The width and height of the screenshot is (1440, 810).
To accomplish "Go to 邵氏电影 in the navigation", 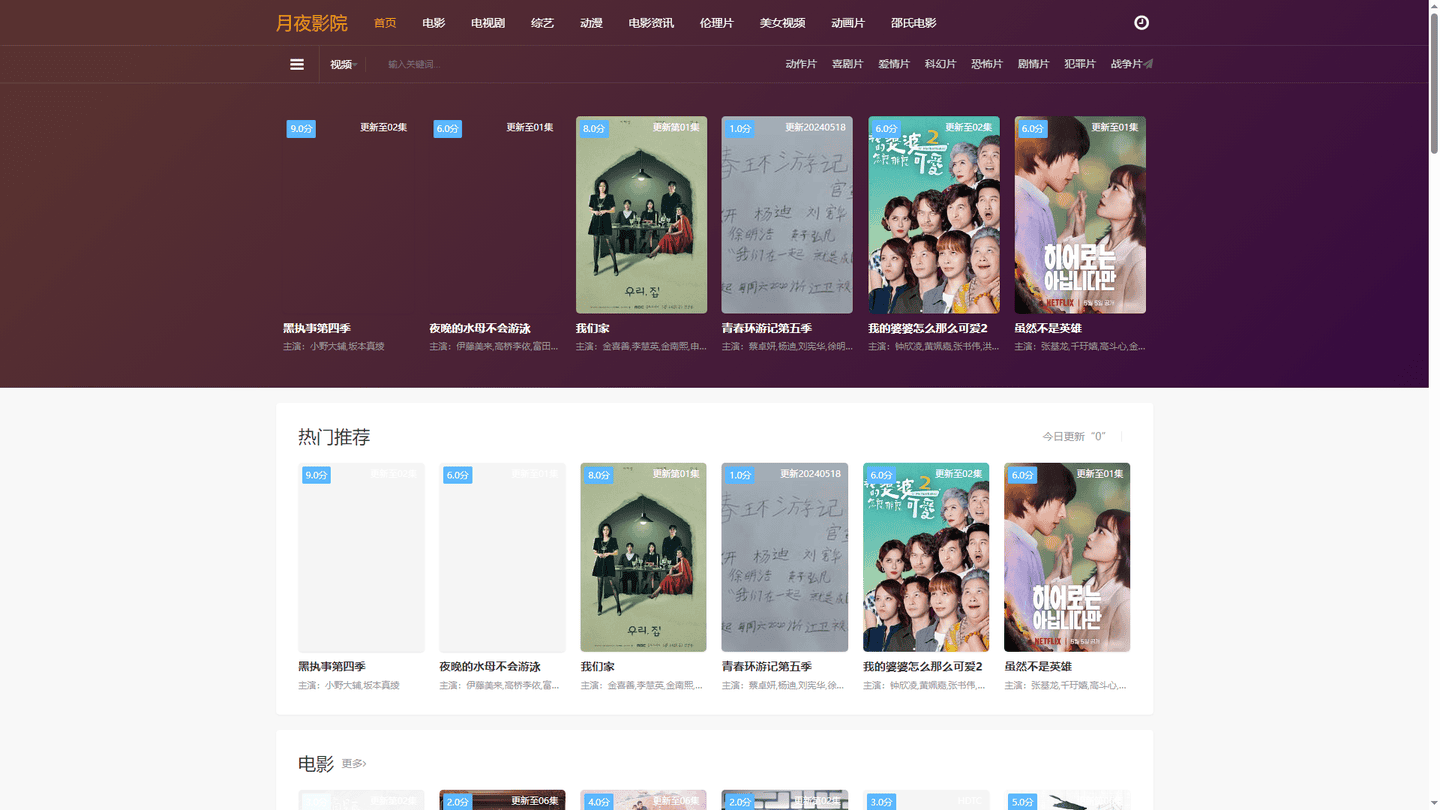I will coord(914,23).
